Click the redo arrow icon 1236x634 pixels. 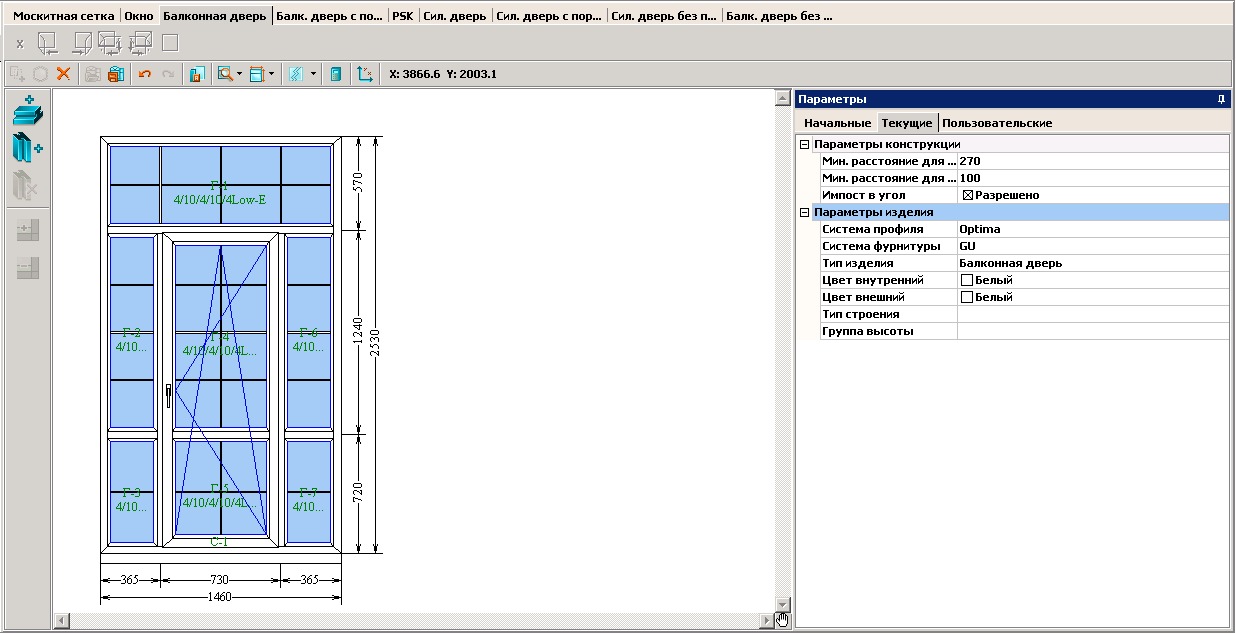point(168,74)
